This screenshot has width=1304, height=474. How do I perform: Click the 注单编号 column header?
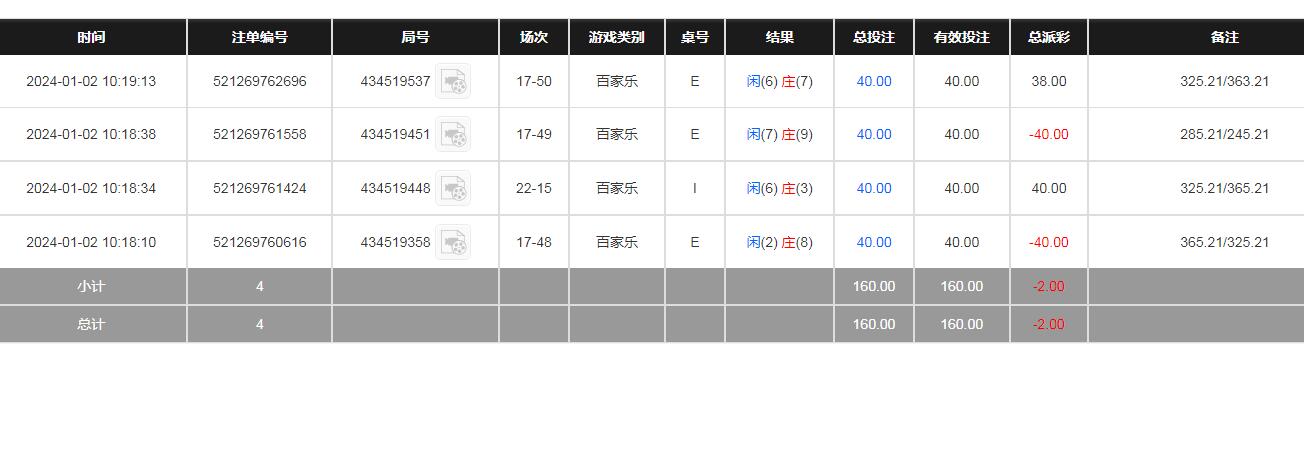click(259, 37)
